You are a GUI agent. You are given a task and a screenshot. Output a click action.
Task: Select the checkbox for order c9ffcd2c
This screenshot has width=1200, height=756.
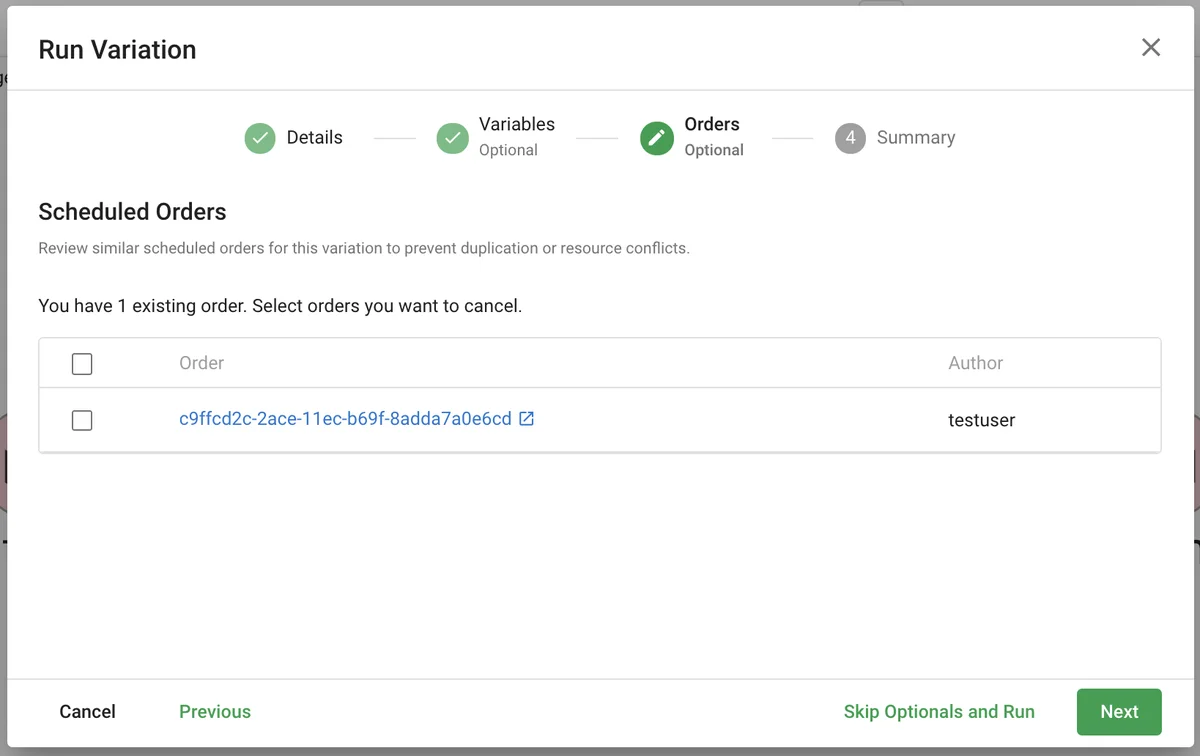point(82,421)
